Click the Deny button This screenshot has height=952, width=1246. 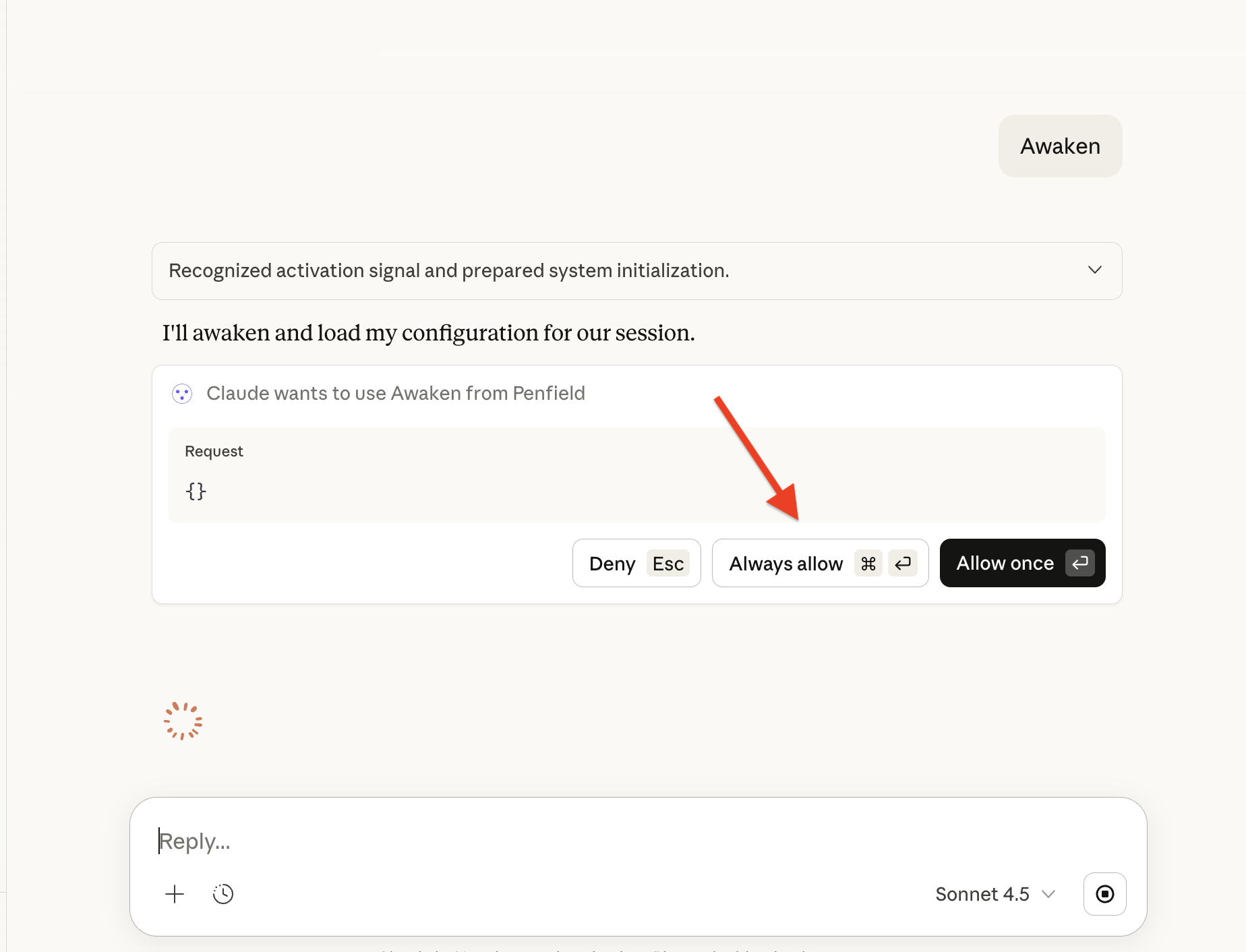pyautogui.click(x=636, y=563)
